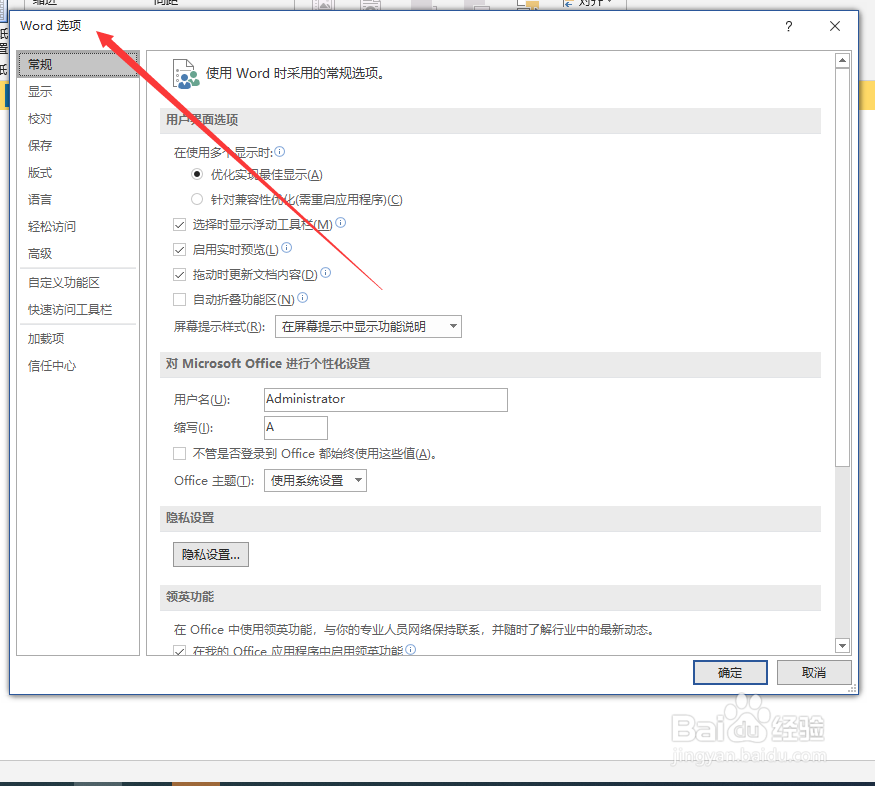Select 优化实现最佳显示 radio option
This screenshot has width=875, height=786.
tap(197, 174)
